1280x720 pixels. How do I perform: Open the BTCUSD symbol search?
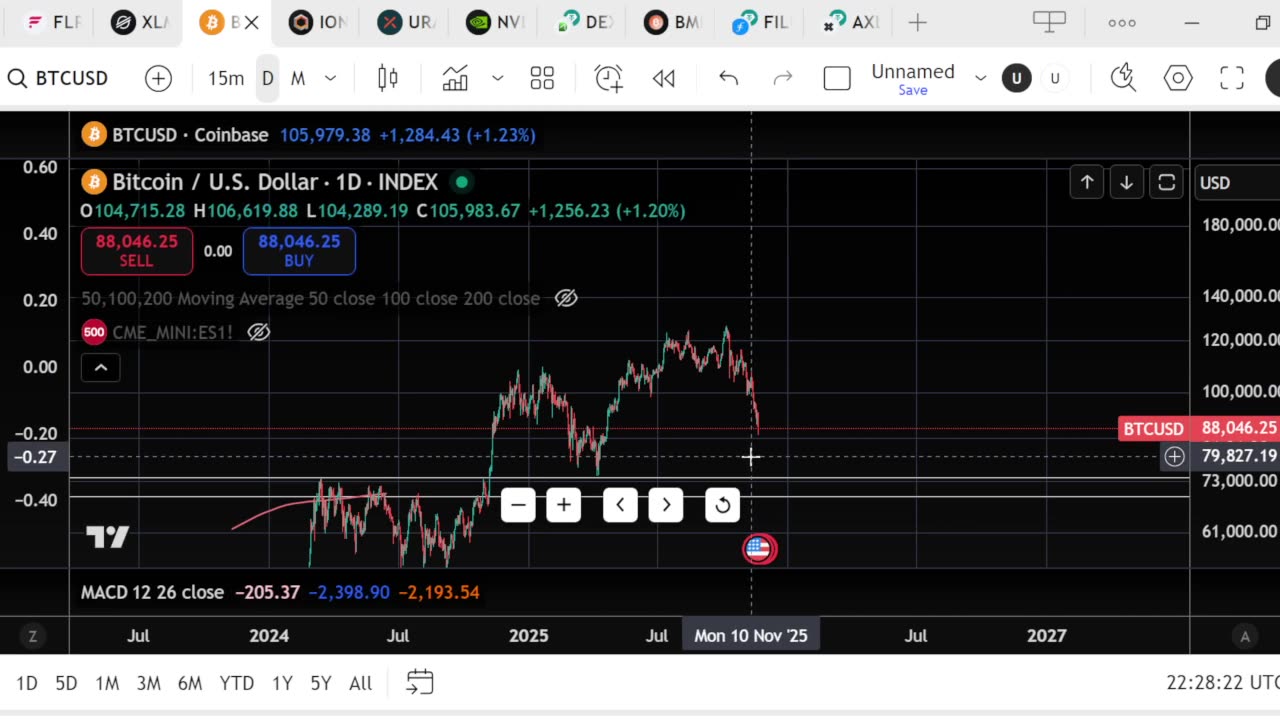pyautogui.click(x=58, y=78)
